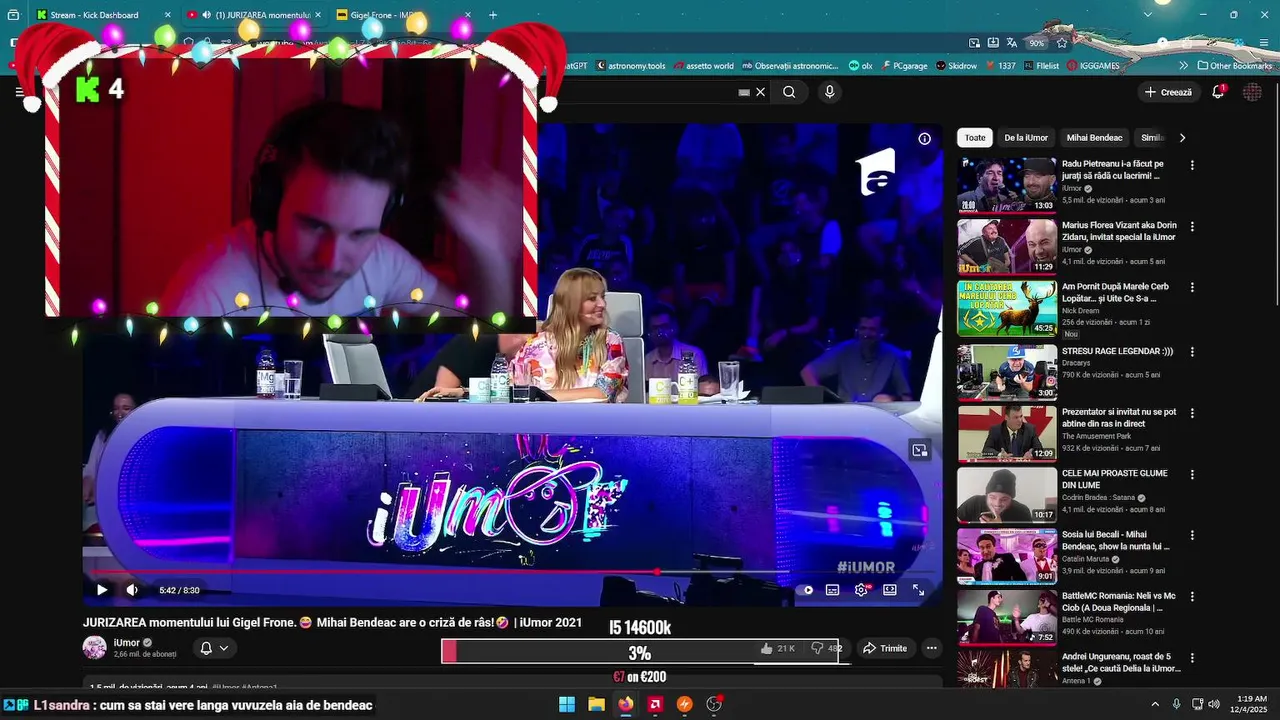
Task: Click the Creează button
Action: pos(1168,92)
